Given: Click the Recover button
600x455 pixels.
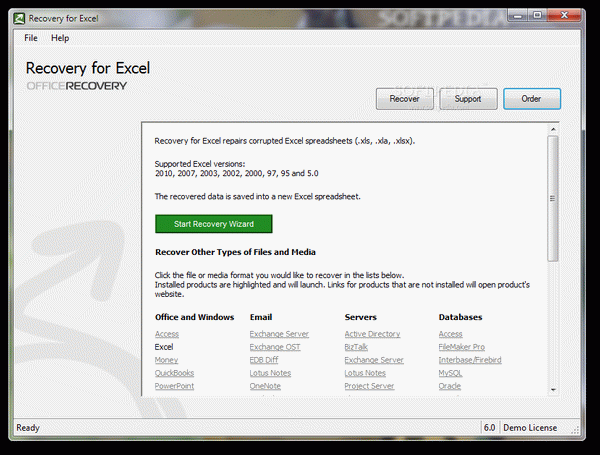Looking at the screenshot, I should (404, 99).
